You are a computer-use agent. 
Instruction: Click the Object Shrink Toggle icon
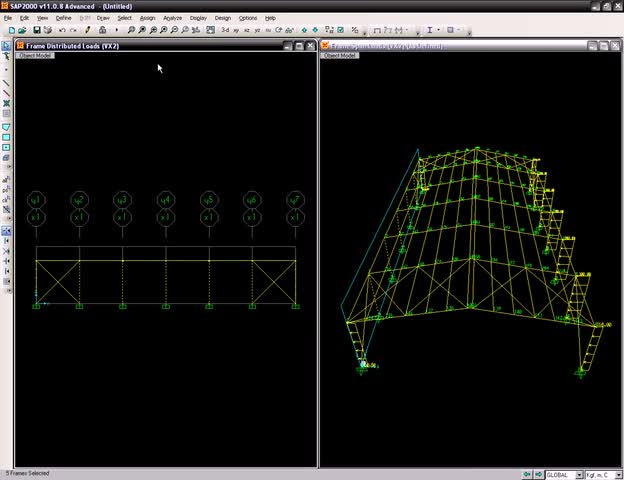[x=329, y=30]
